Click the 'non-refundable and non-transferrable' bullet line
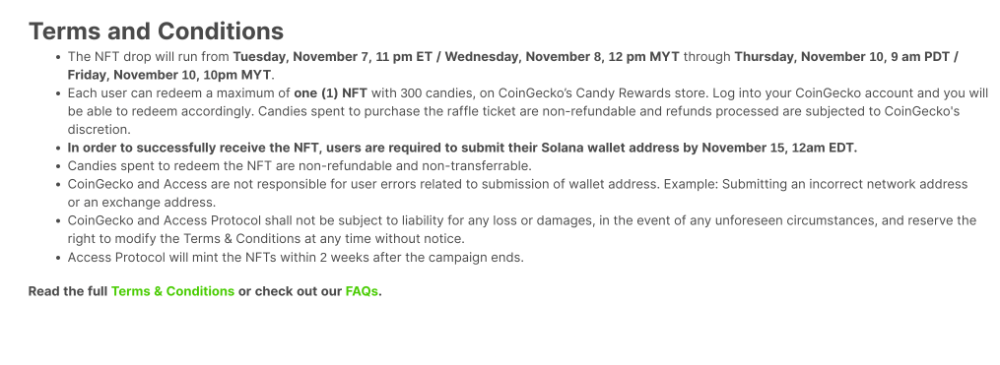The height and width of the screenshot is (365, 1000). (x=300, y=167)
